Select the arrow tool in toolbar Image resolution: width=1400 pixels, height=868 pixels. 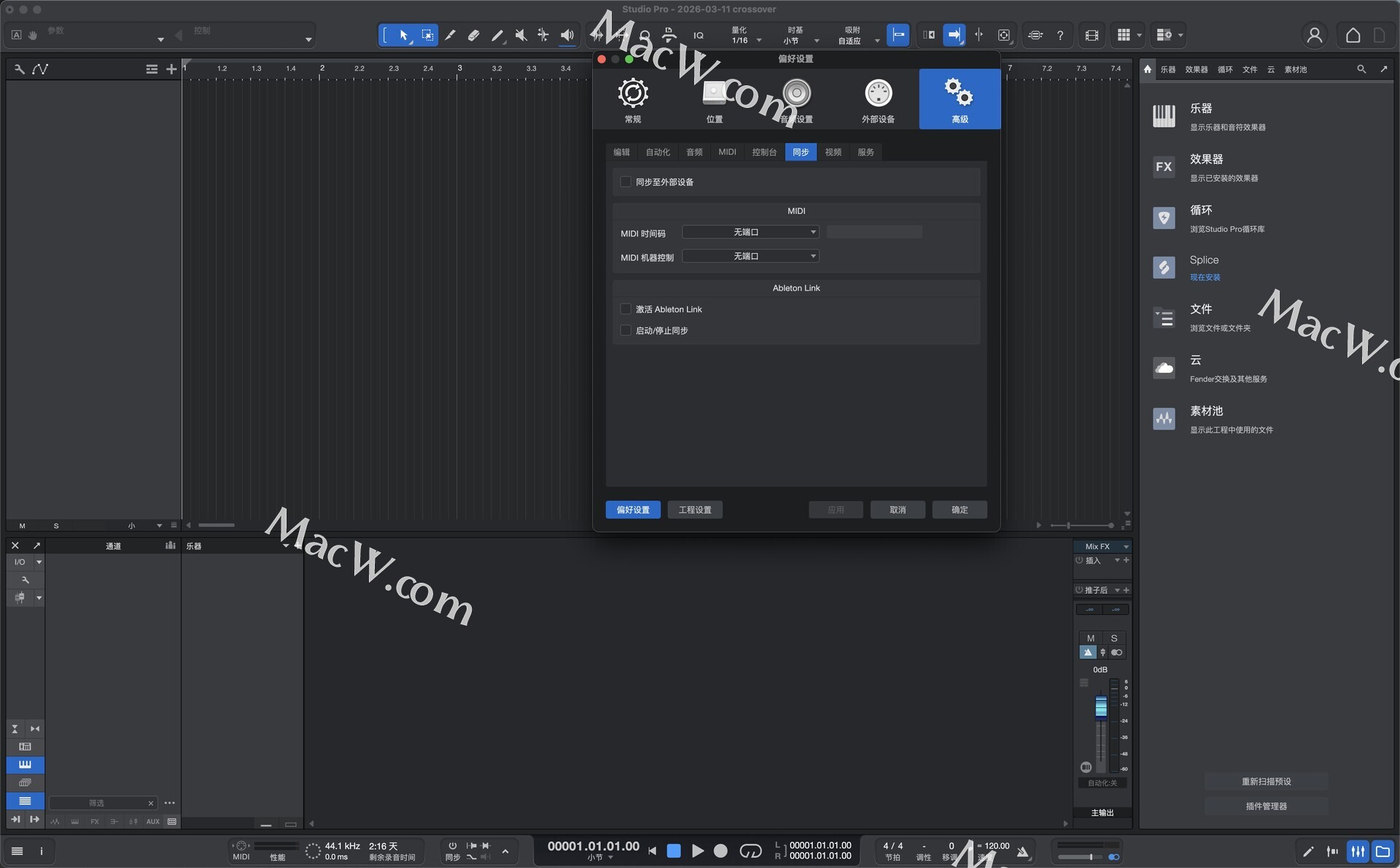(404, 35)
